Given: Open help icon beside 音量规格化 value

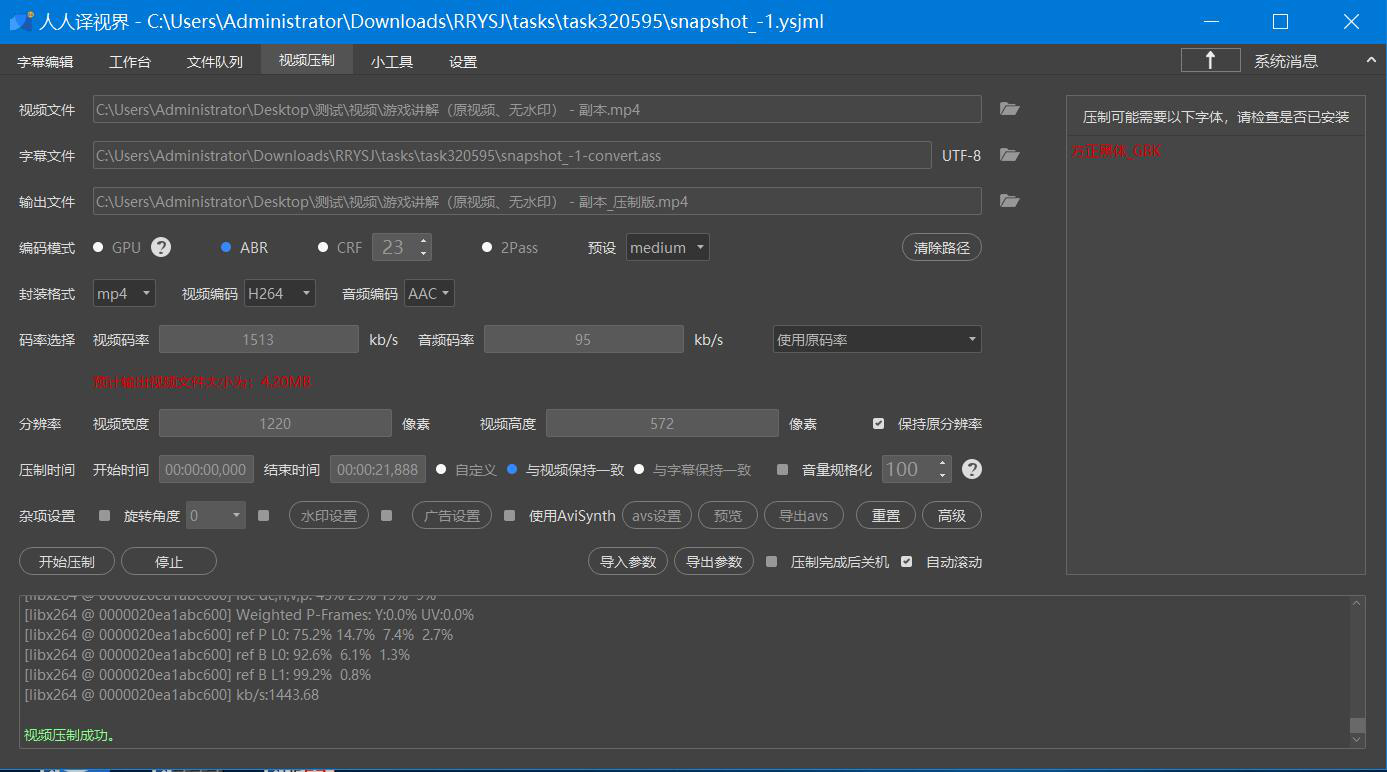Looking at the screenshot, I should click(x=971, y=469).
